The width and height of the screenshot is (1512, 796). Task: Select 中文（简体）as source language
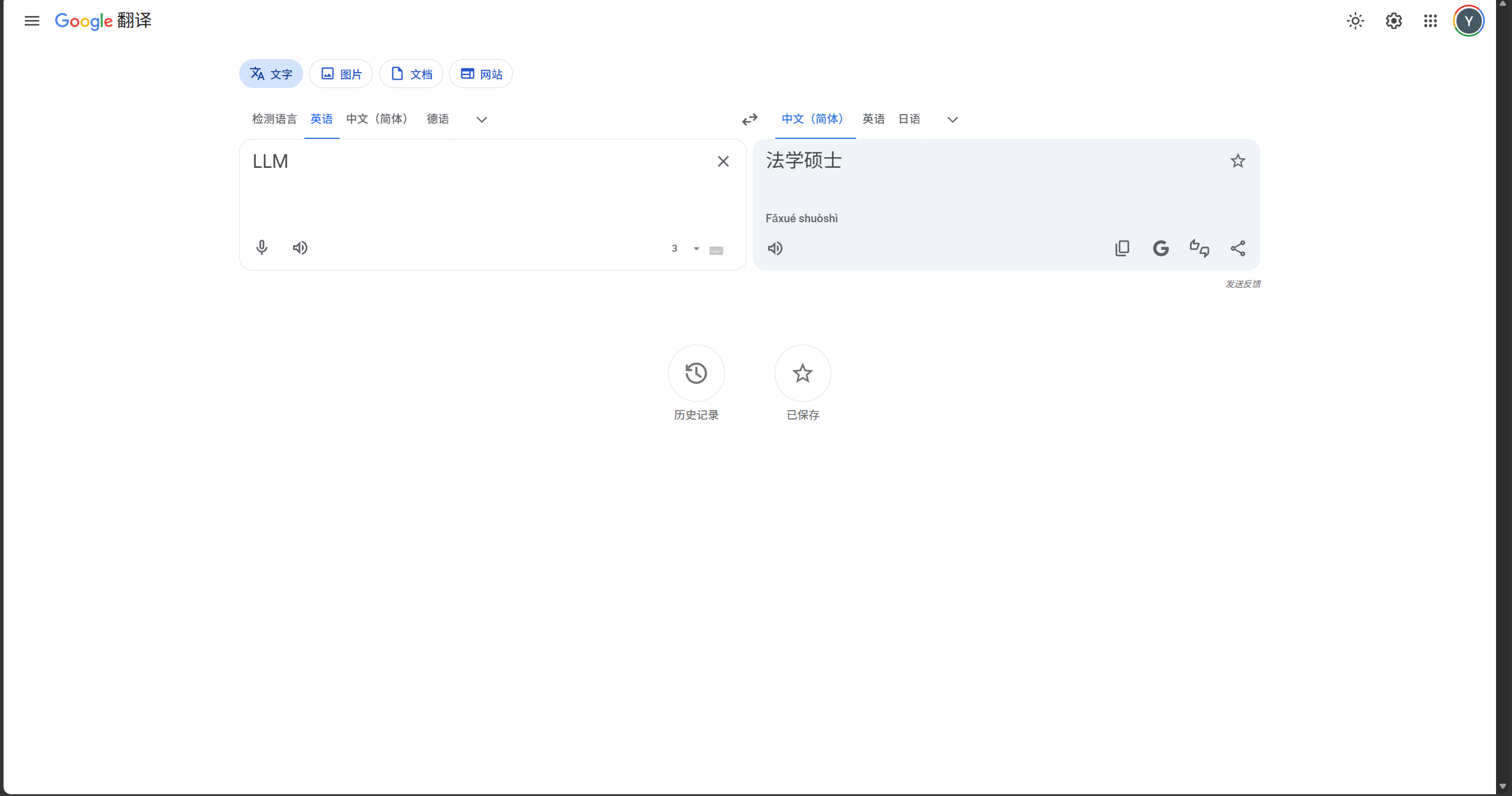[379, 119]
